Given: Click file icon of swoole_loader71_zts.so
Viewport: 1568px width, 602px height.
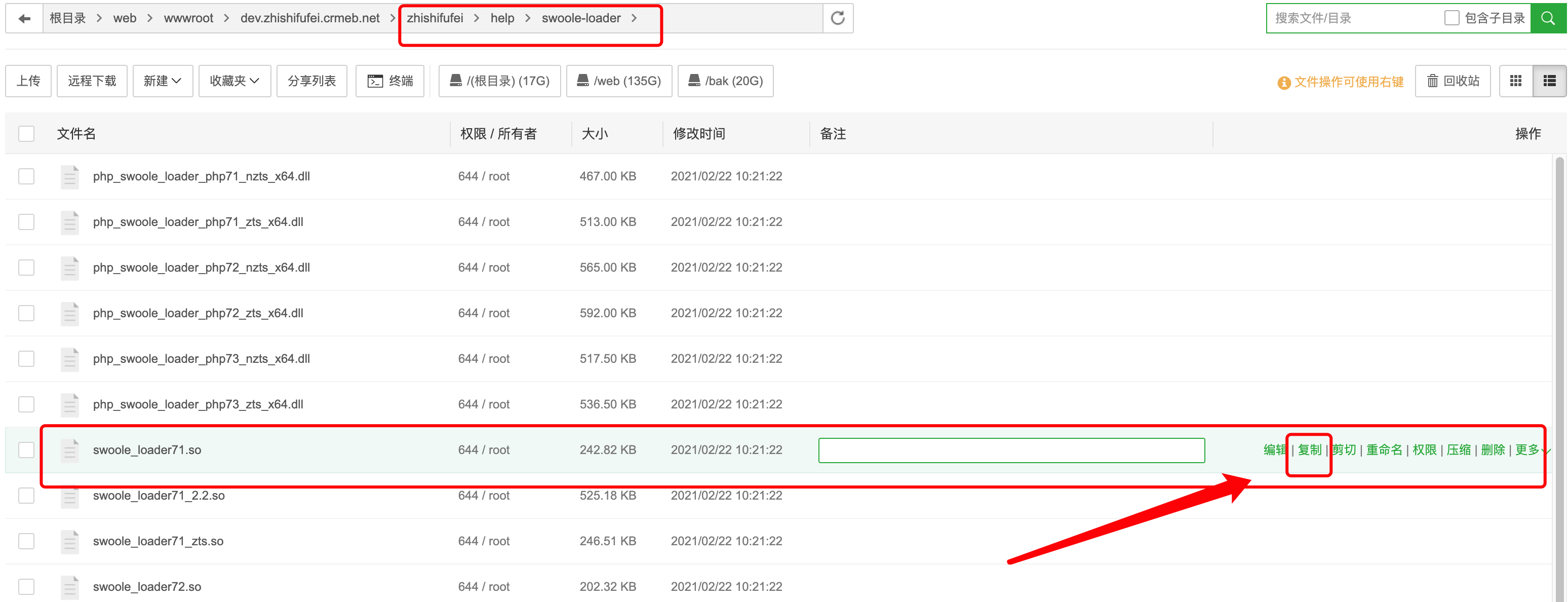Looking at the screenshot, I should 70,542.
